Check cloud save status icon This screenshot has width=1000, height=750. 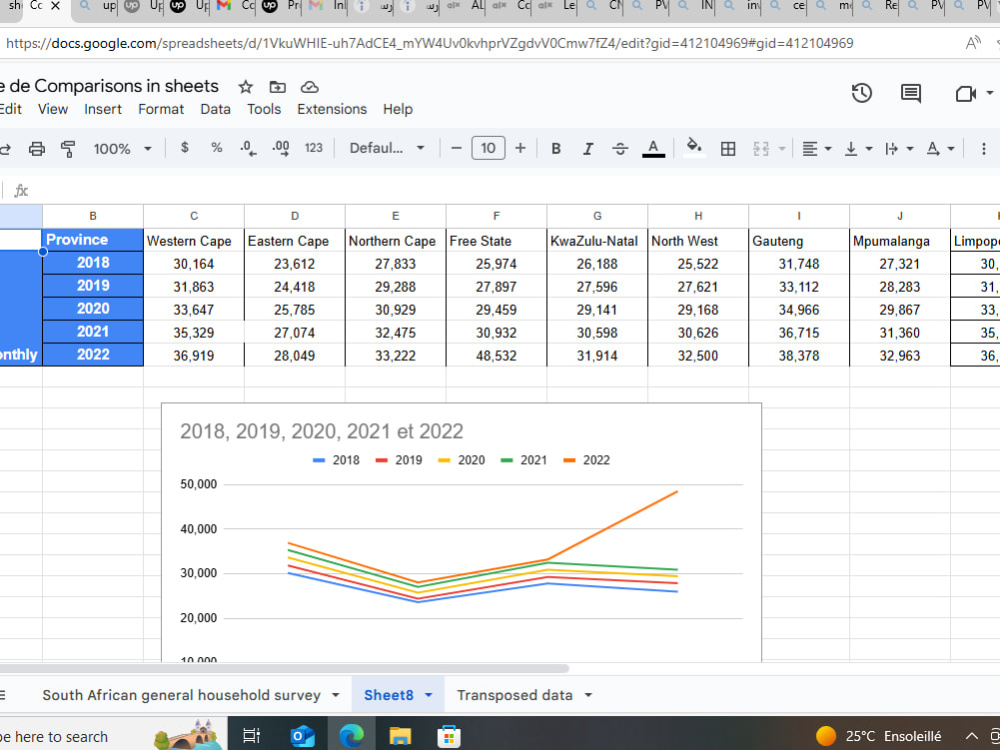[x=309, y=87]
